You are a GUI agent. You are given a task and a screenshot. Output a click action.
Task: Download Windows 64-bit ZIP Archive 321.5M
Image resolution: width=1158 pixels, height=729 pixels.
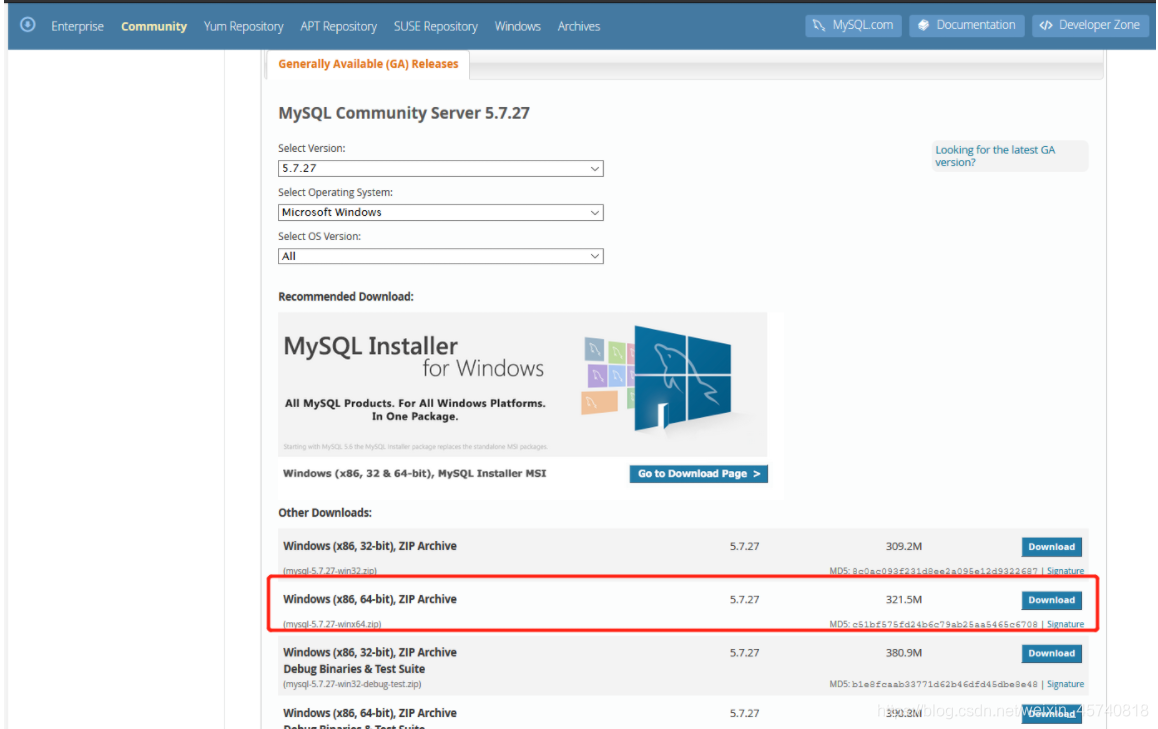1052,600
